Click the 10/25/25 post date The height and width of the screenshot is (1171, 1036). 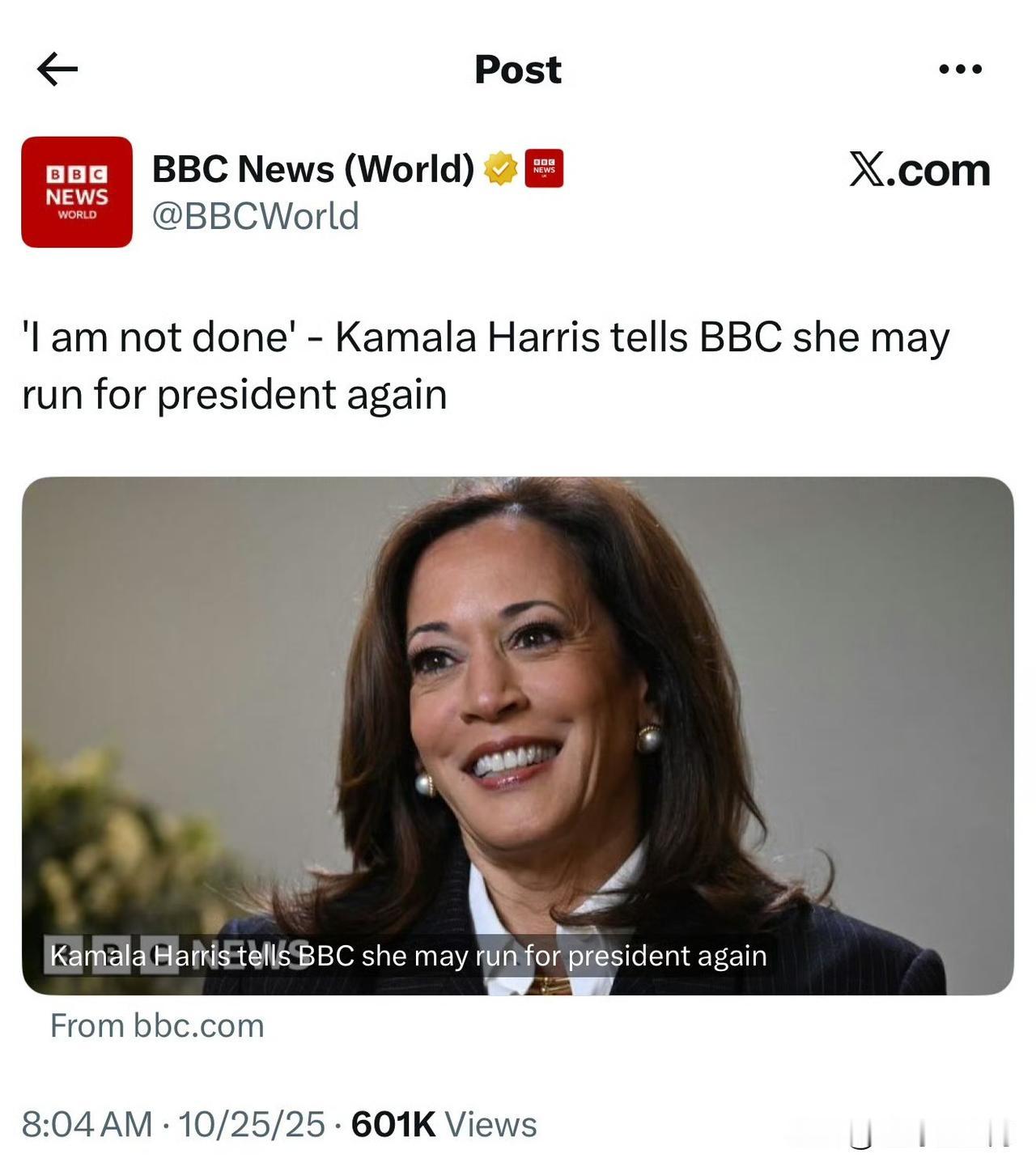(x=251, y=1124)
